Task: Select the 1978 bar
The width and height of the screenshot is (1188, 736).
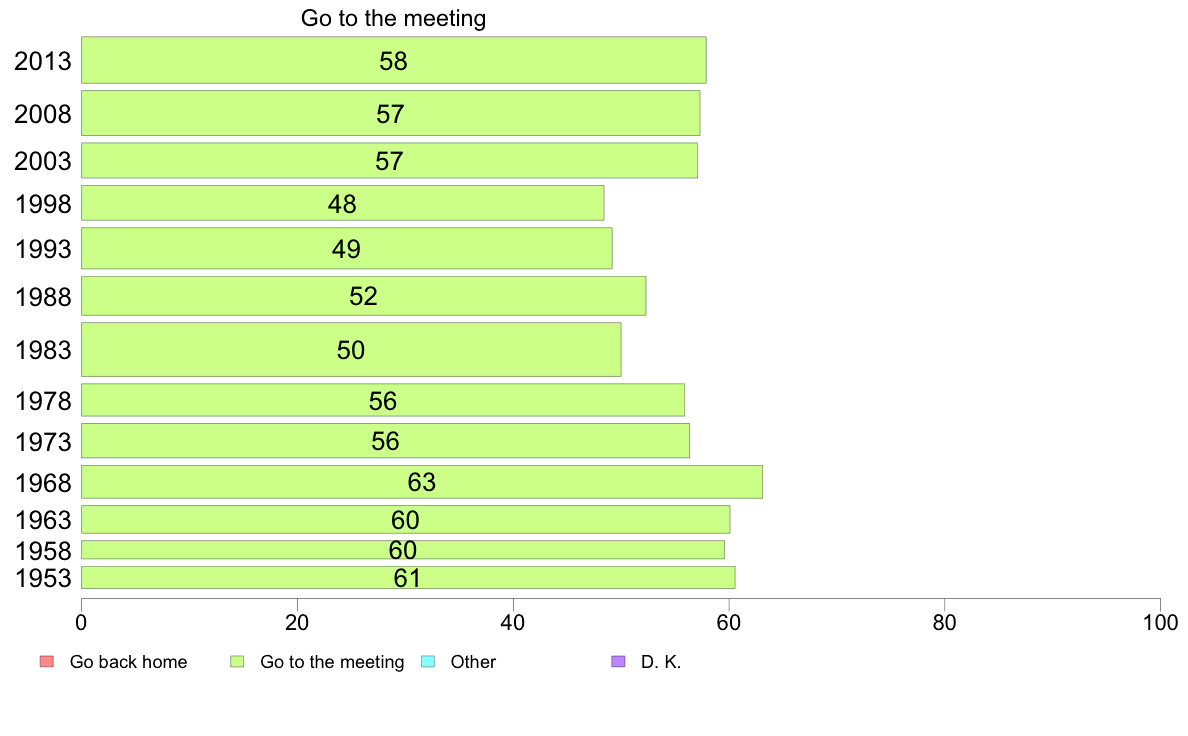Action: (383, 400)
